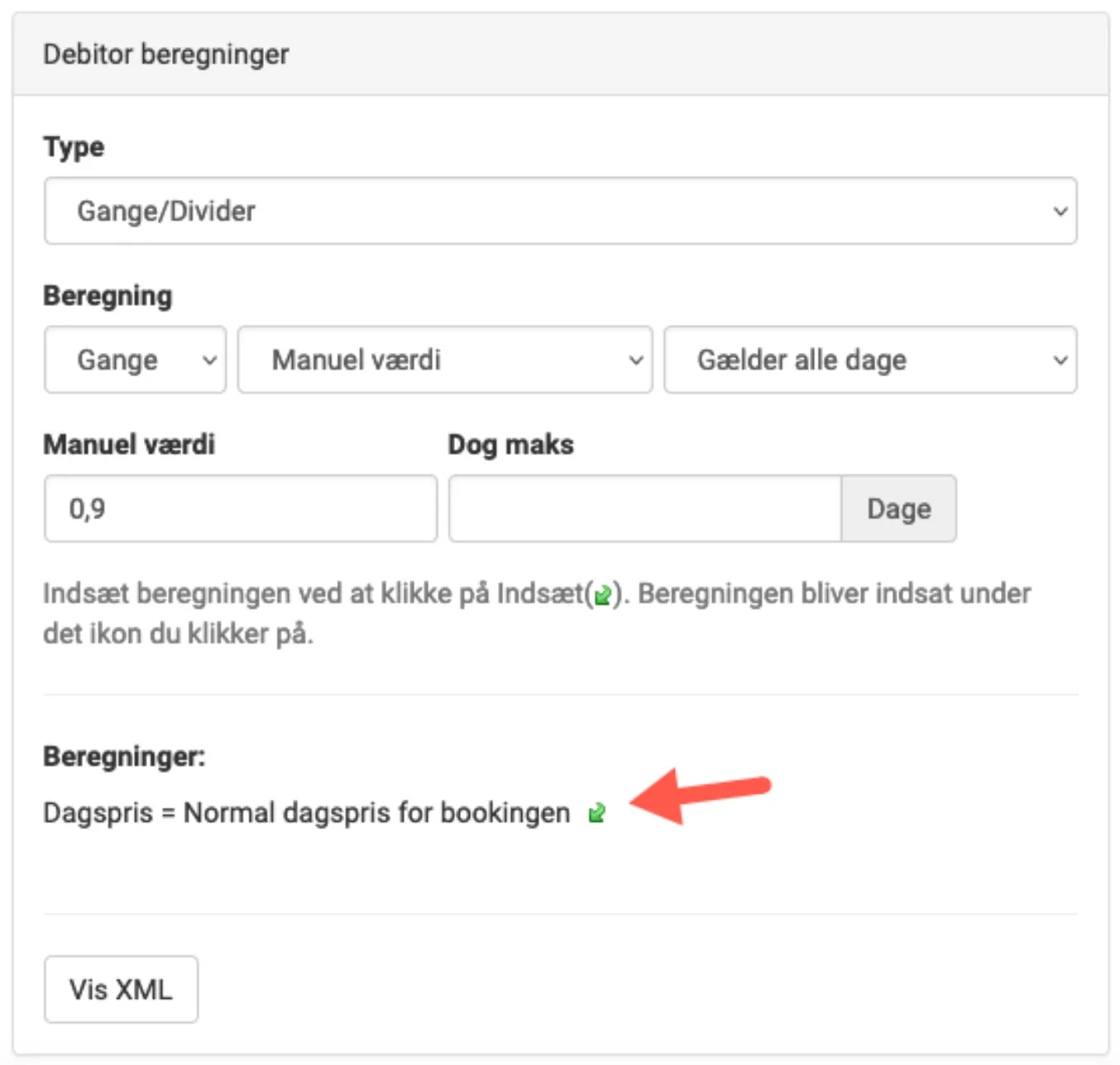This screenshot has width=1120, height=1065.
Task: Click the Type field label
Action: coord(74,147)
